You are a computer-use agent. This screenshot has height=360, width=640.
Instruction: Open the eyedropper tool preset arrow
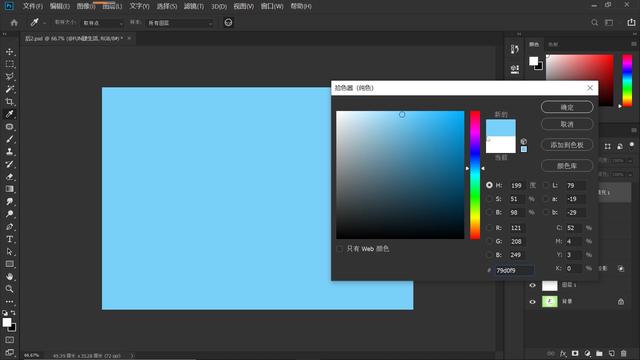click(44, 23)
